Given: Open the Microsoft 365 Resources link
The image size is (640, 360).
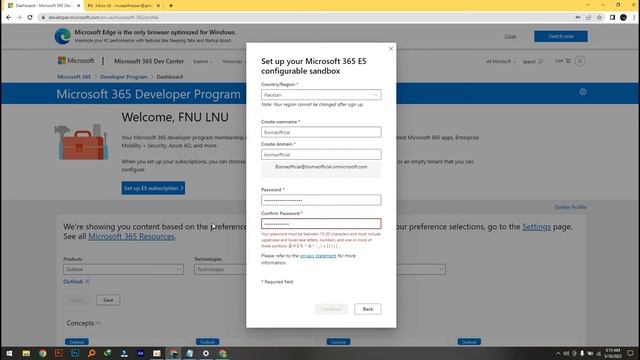Looking at the screenshot, I should 131,237.
